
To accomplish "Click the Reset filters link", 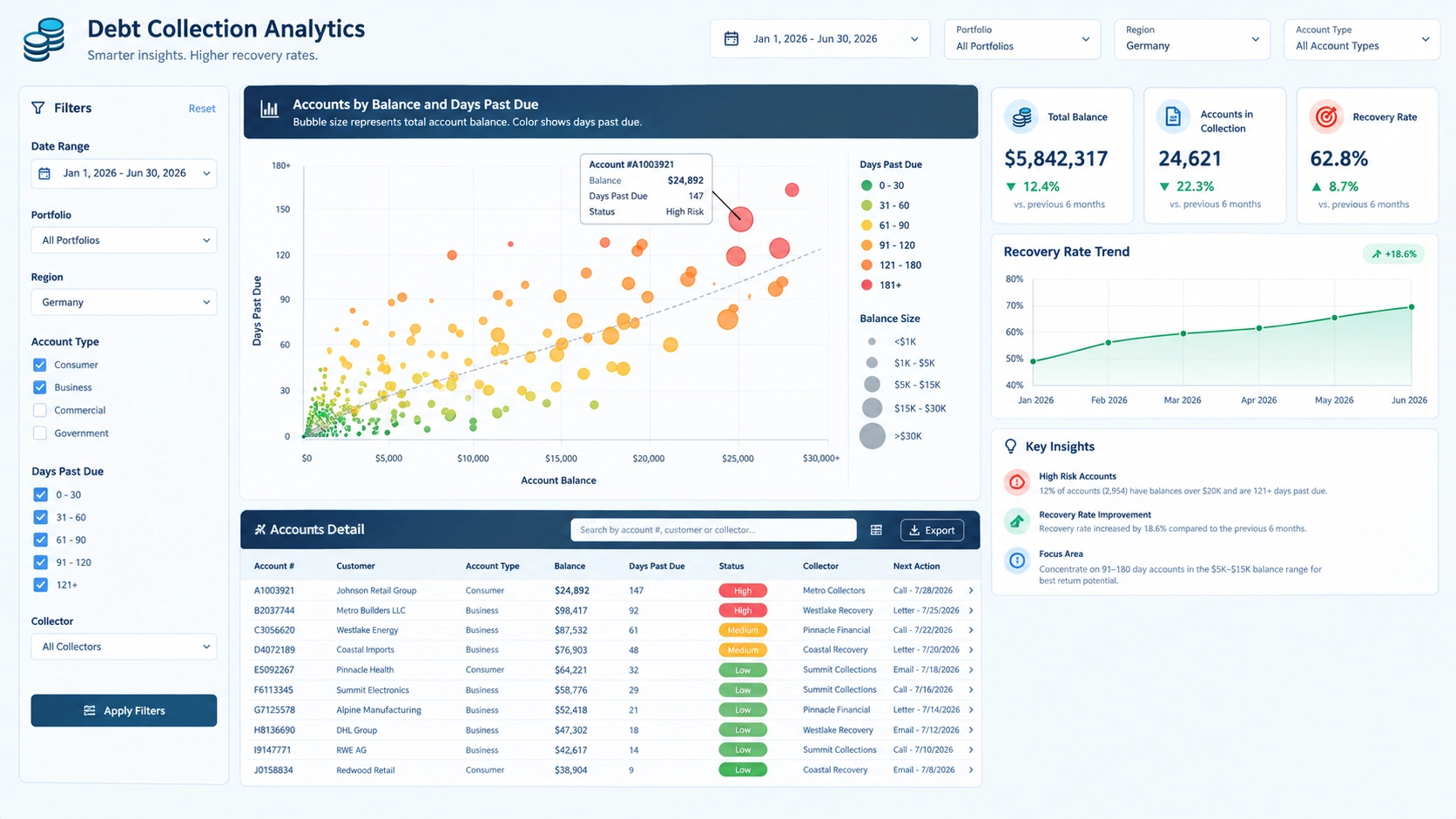I will (x=202, y=109).
